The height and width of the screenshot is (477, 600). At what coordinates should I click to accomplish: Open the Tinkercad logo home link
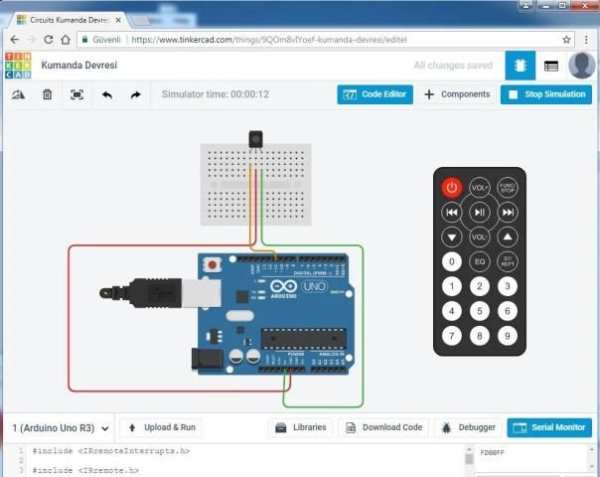[18, 65]
